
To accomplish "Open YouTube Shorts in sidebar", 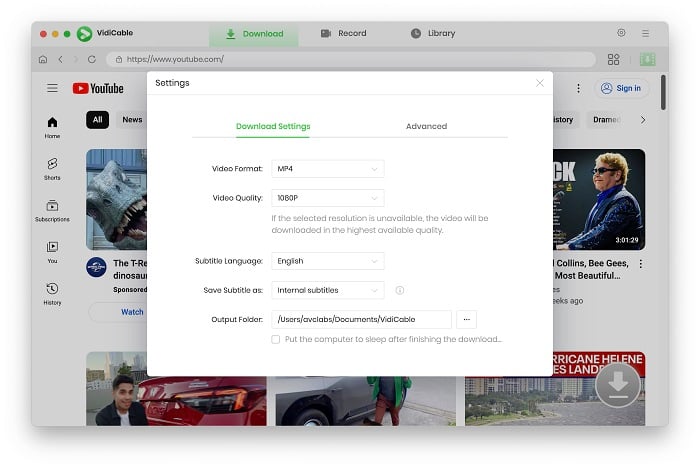I will tap(52, 169).
